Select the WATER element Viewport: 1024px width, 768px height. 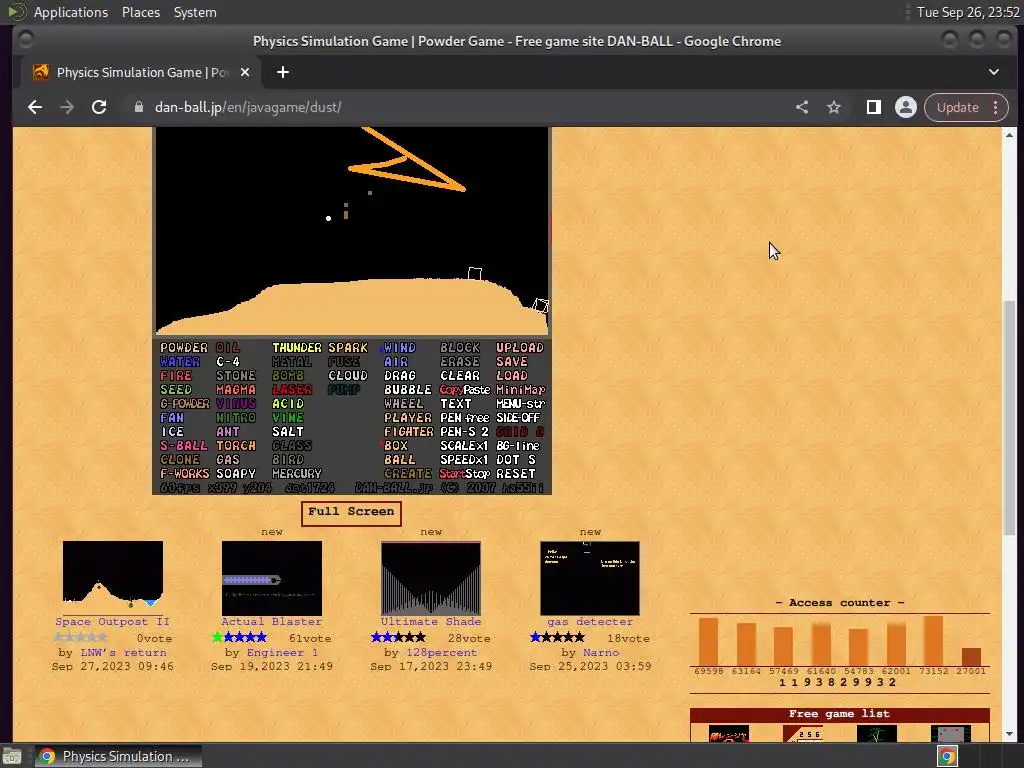point(180,362)
